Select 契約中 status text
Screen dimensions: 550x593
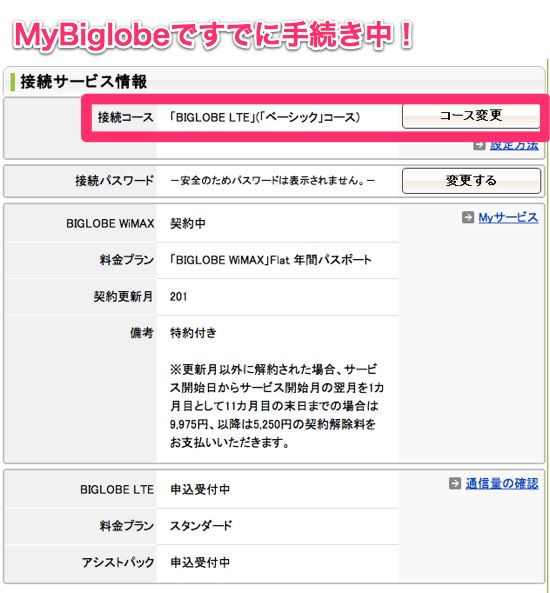(x=188, y=224)
